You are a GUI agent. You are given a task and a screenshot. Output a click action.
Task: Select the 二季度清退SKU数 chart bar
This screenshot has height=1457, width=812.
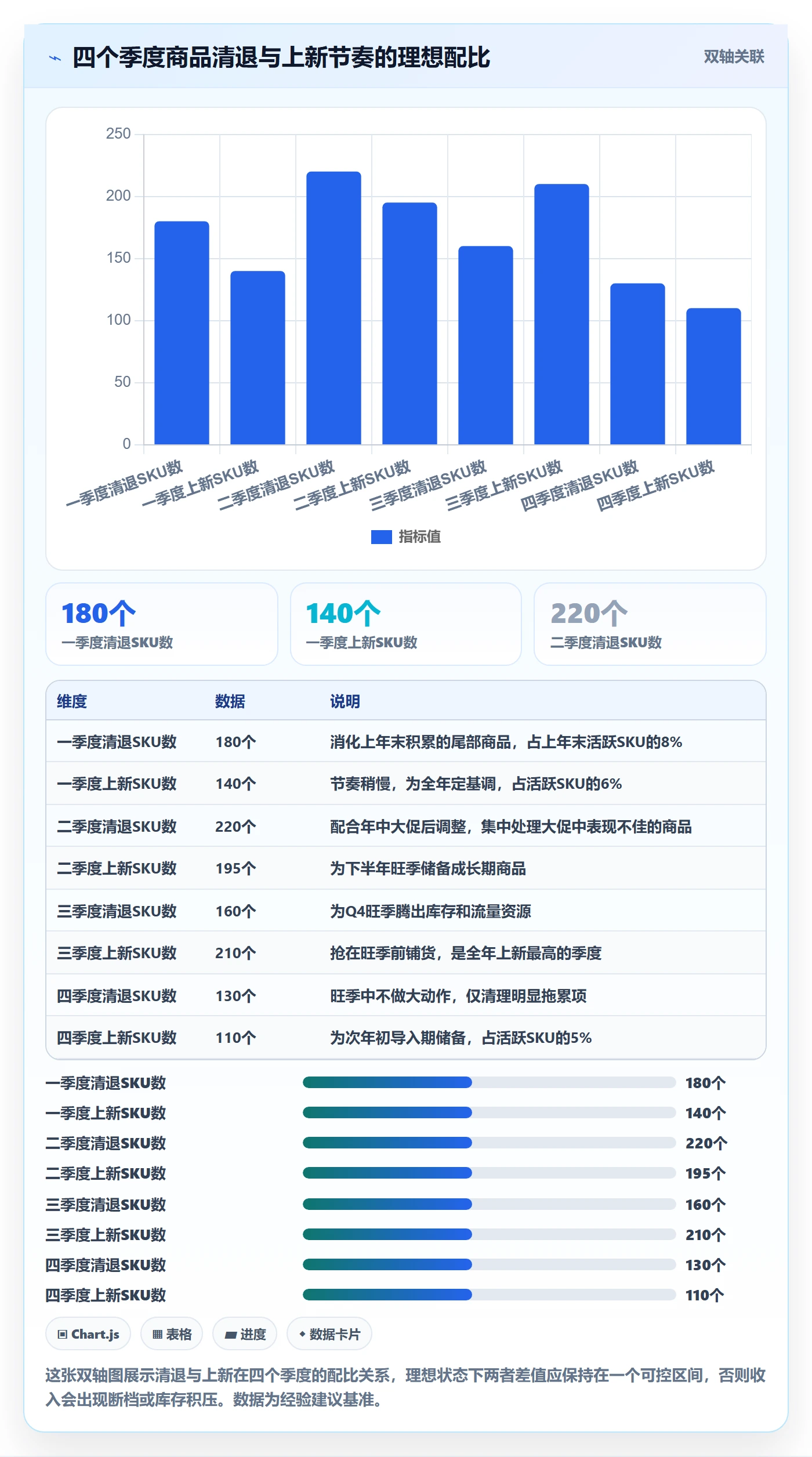pos(333,308)
